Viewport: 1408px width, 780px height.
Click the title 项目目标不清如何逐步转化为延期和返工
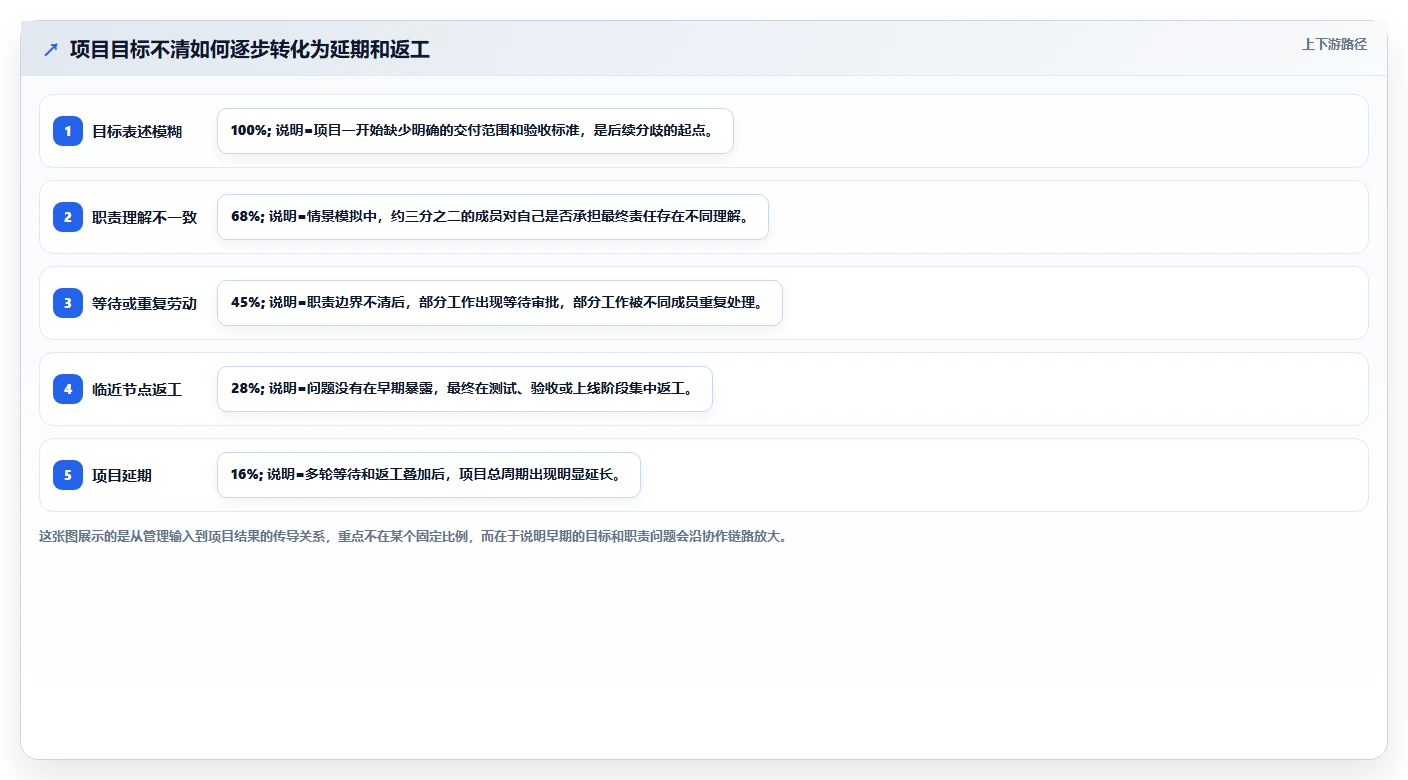250,49
